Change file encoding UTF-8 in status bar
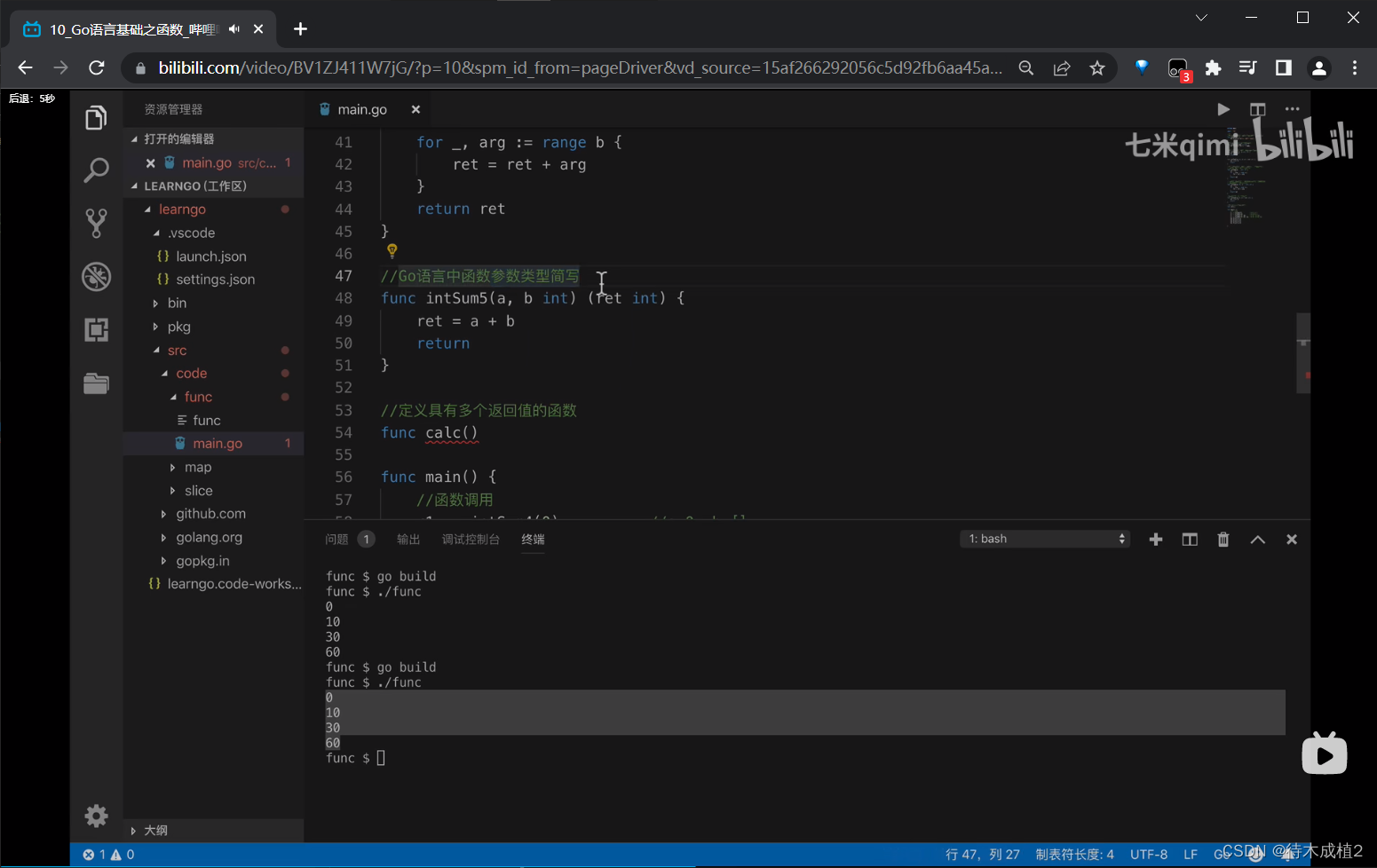 1149,854
